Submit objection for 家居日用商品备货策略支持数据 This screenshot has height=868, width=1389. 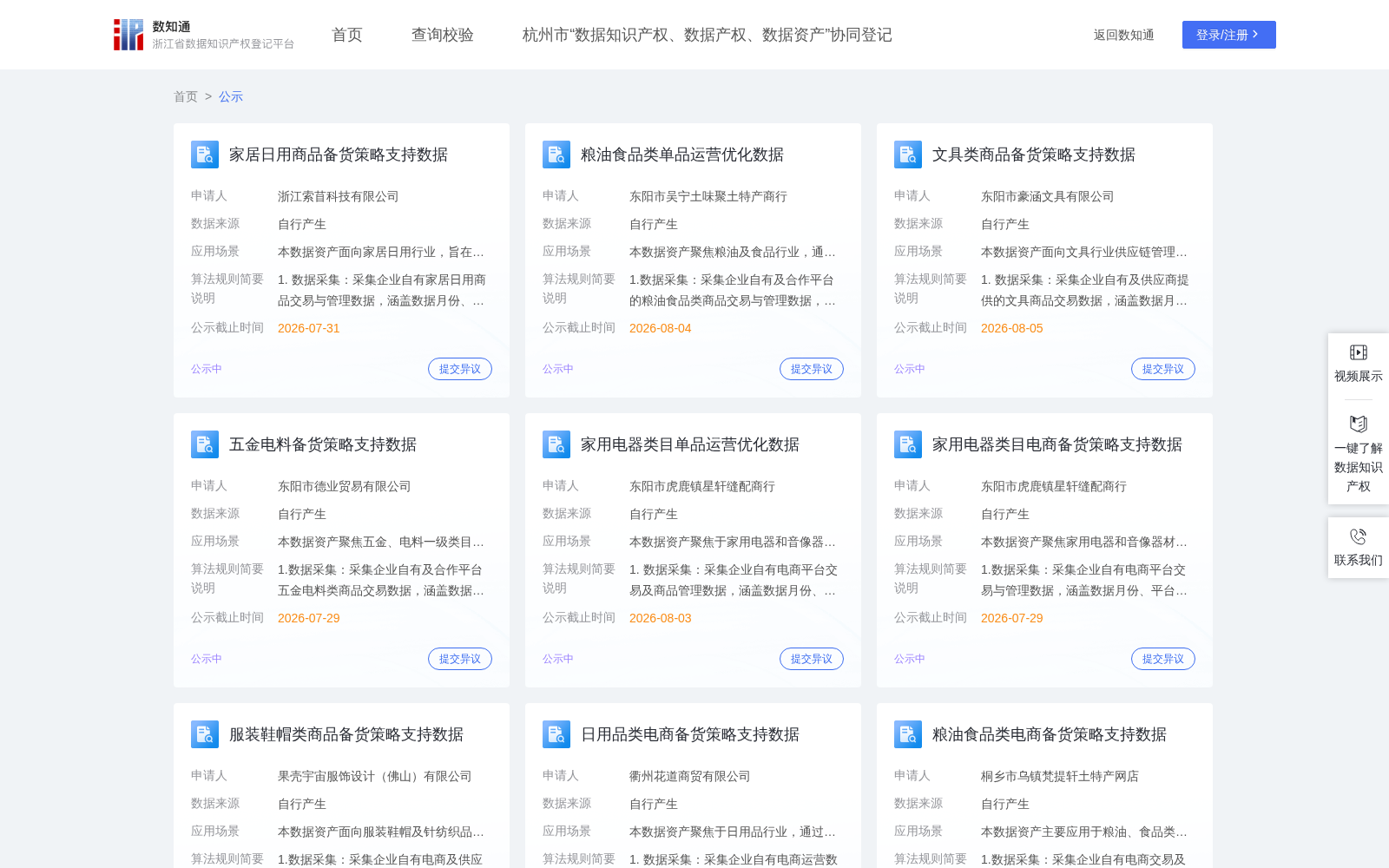point(460,369)
